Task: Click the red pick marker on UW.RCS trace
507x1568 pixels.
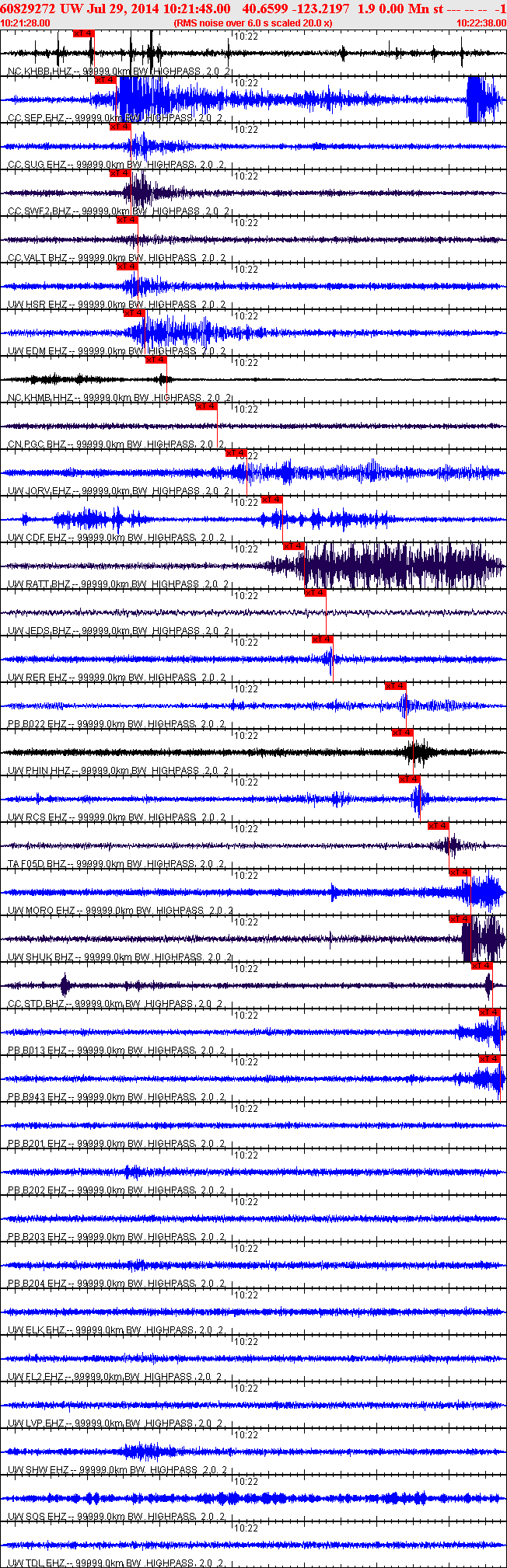Action: (409, 779)
